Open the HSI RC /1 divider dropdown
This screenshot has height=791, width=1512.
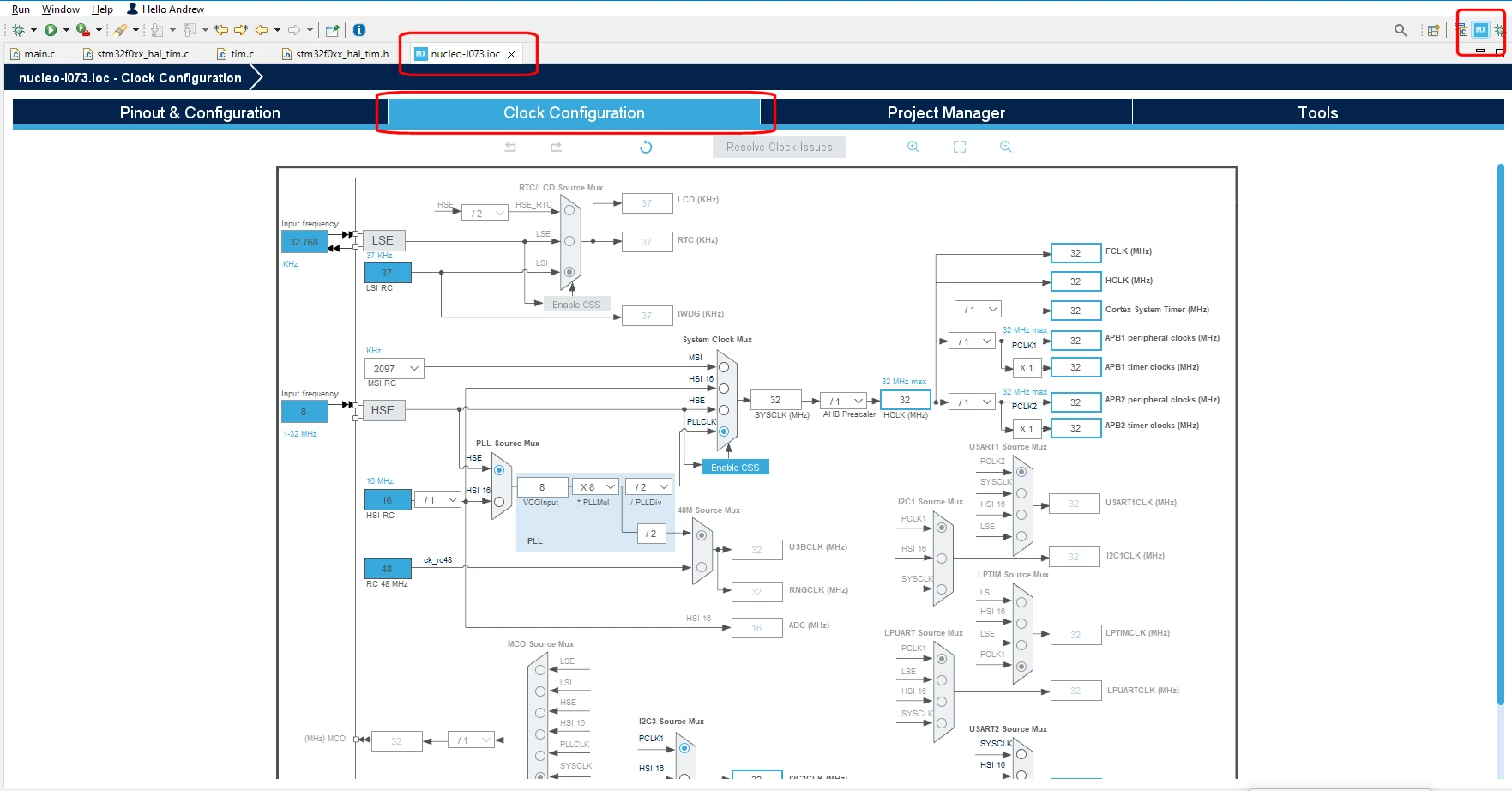pos(438,500)
